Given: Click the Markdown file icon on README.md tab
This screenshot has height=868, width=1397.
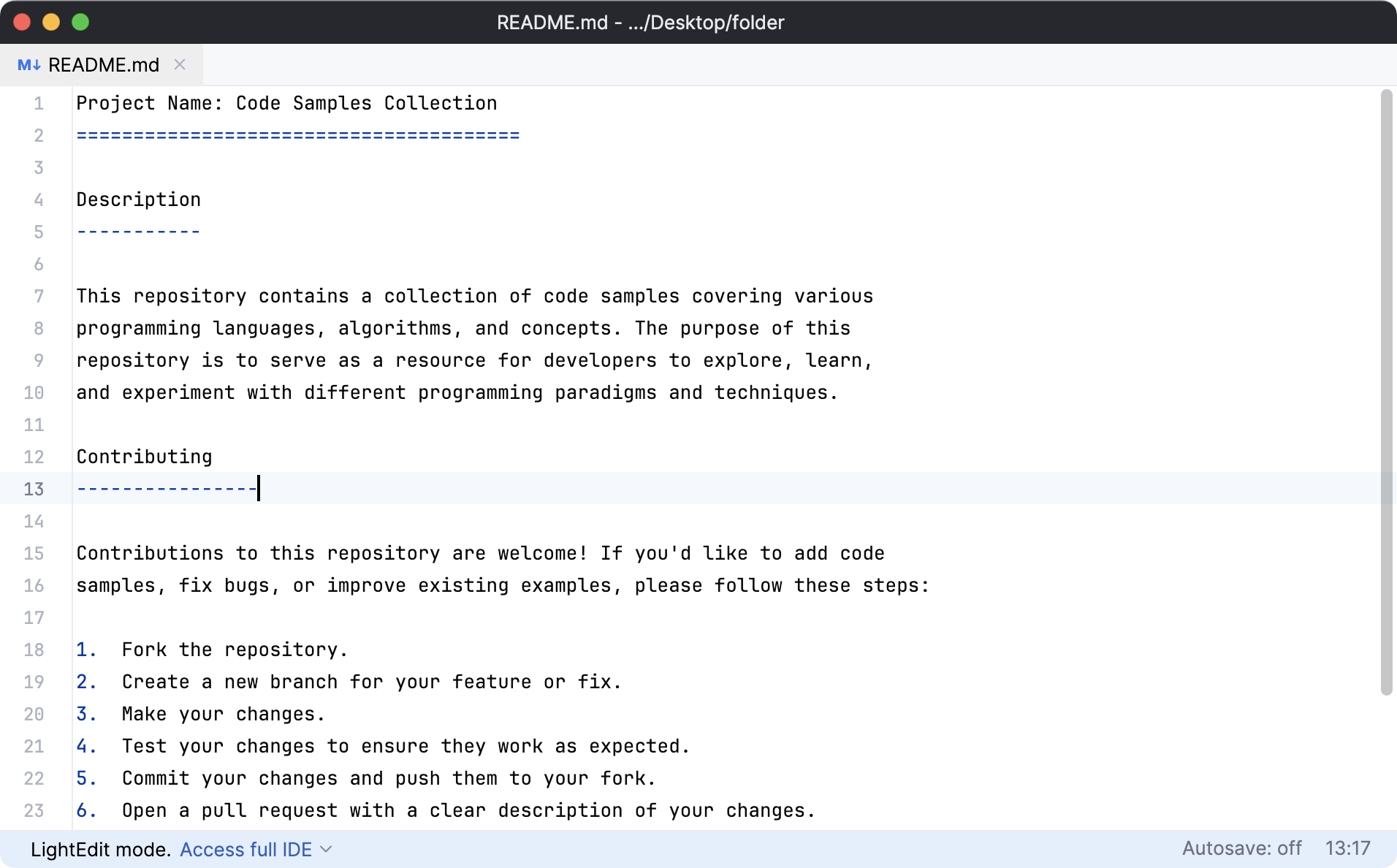Looking at the screenshot, I should point(28,65).
